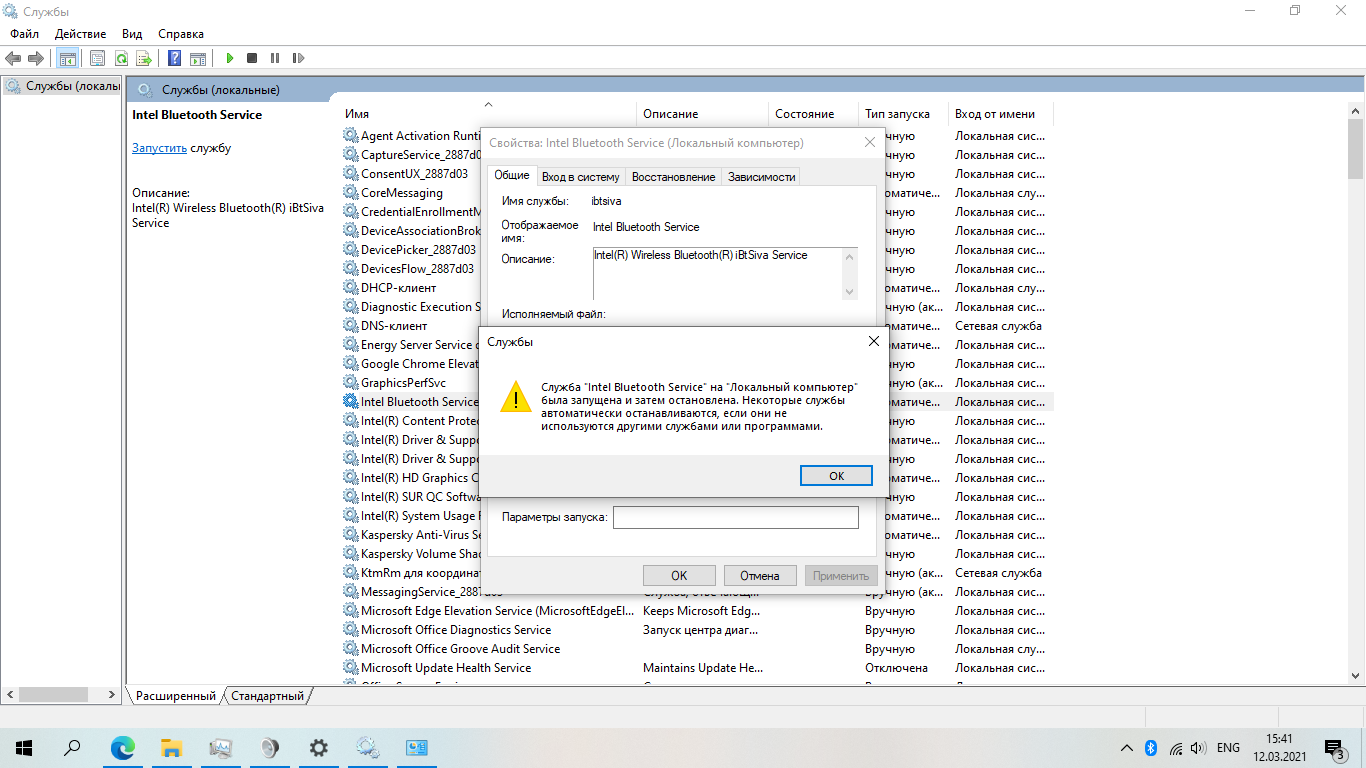This screenshot has width=1366, height=768.
Task: Click the Параметры запуска input field
Action: (736, 517)
